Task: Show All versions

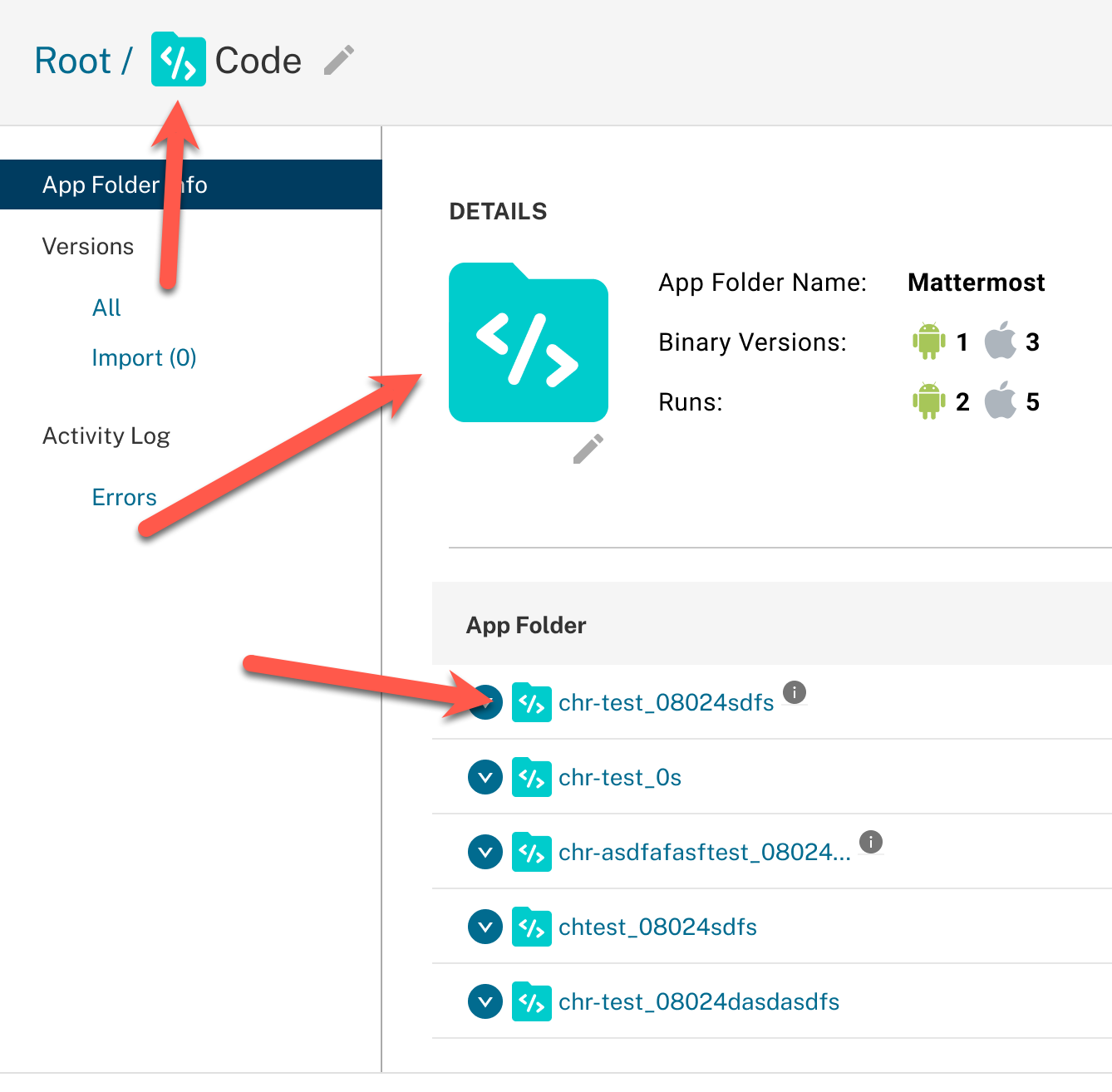Action: 106,307
